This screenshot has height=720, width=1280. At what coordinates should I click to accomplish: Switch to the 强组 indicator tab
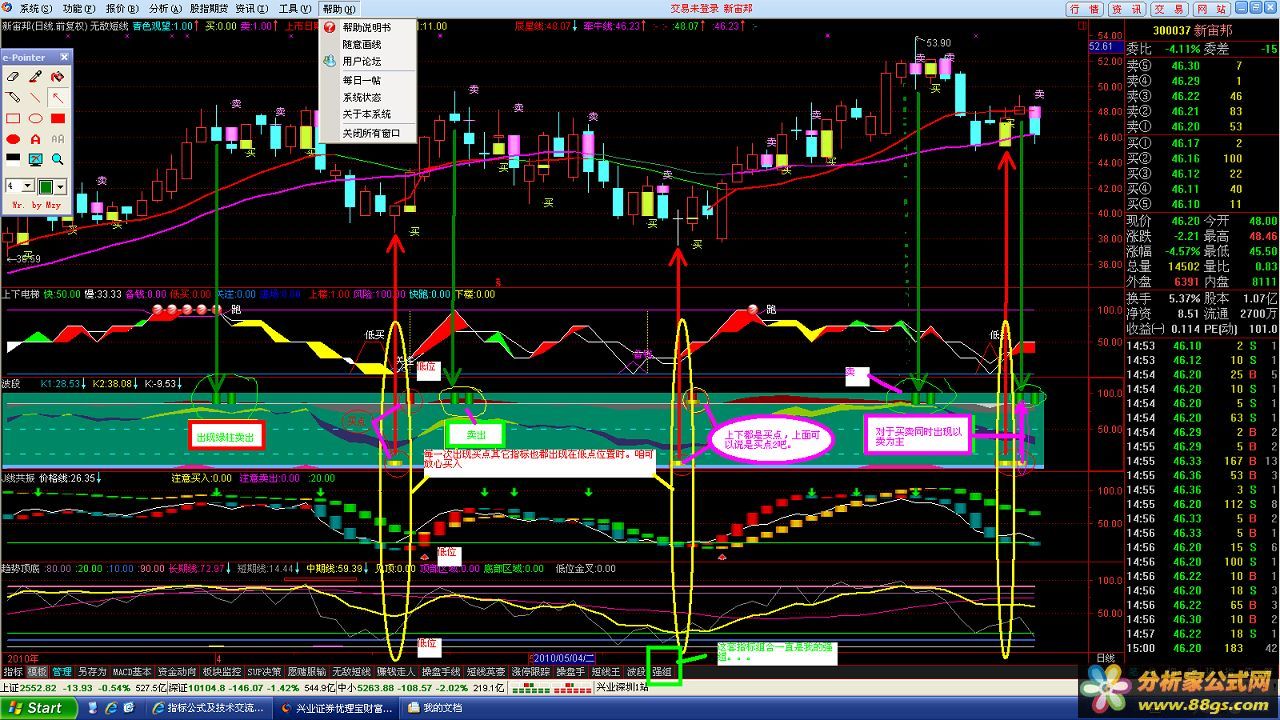point(661,672)
